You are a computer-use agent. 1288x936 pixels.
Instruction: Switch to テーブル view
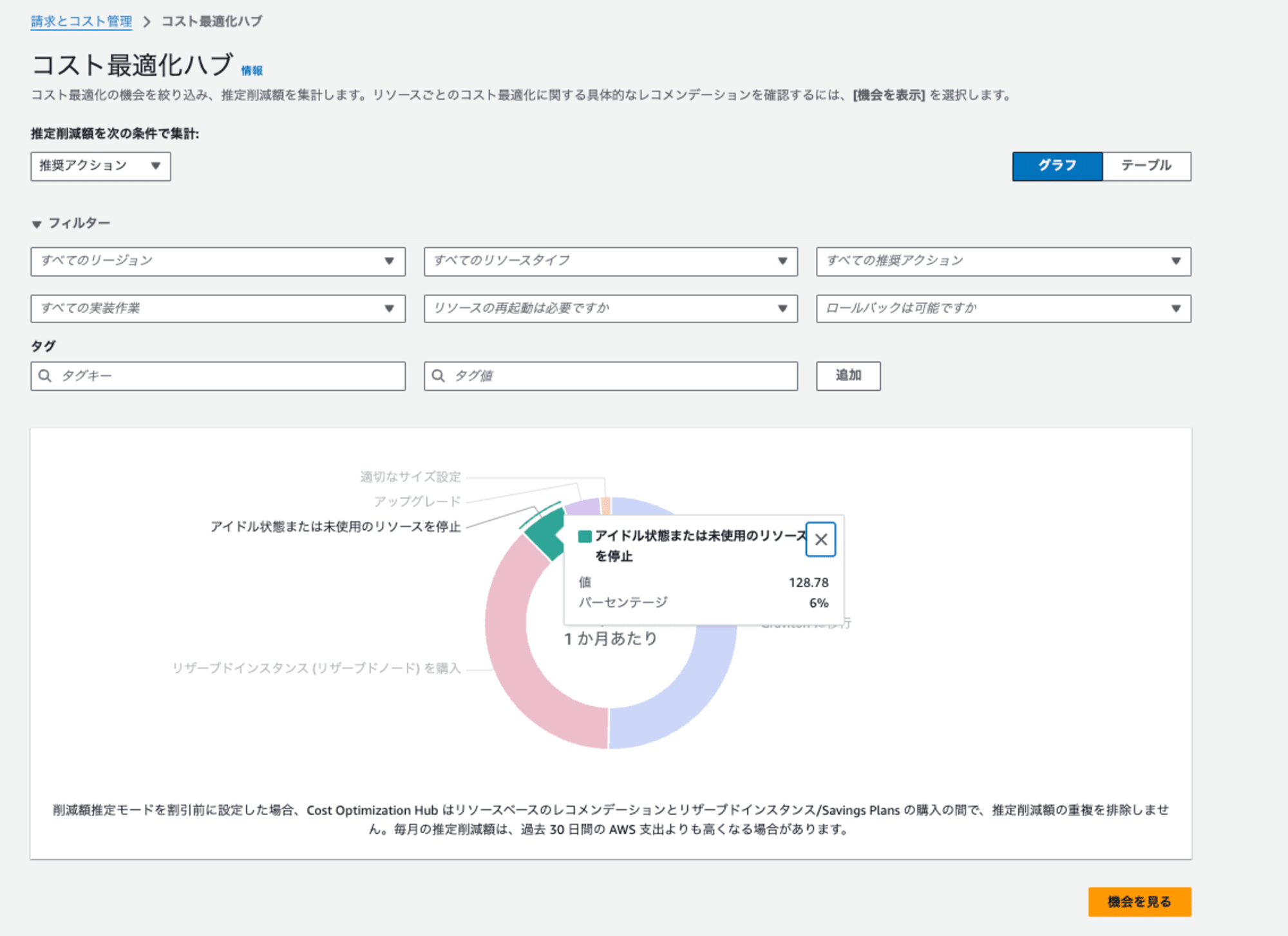[x=1147, y=166]
